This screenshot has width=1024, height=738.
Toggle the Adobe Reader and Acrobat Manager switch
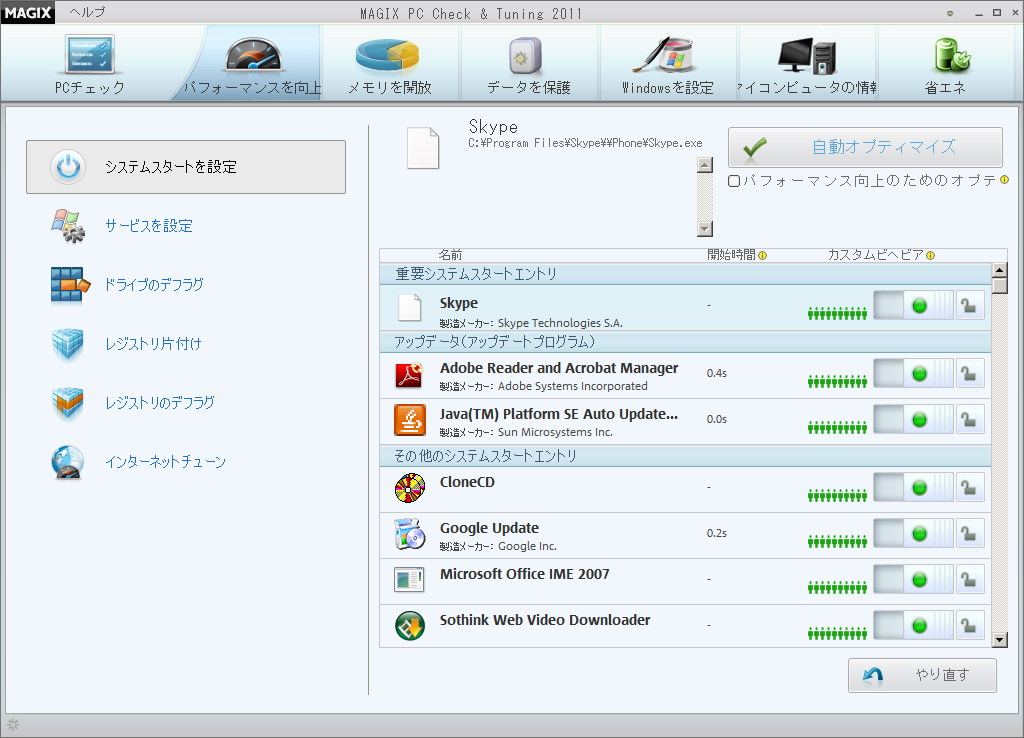coord(914,374)
